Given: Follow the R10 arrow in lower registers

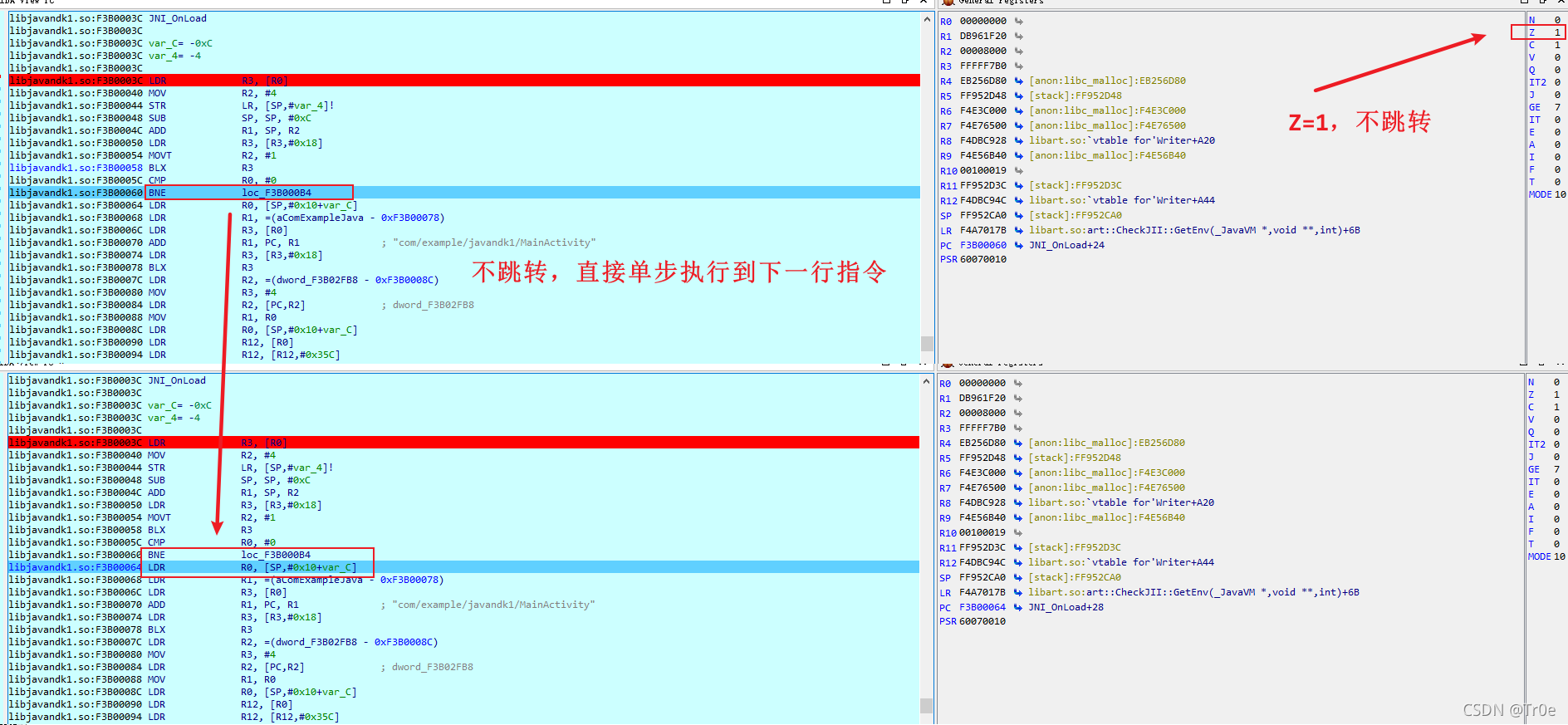Looking at the screenshot, I should point(1017,532).
